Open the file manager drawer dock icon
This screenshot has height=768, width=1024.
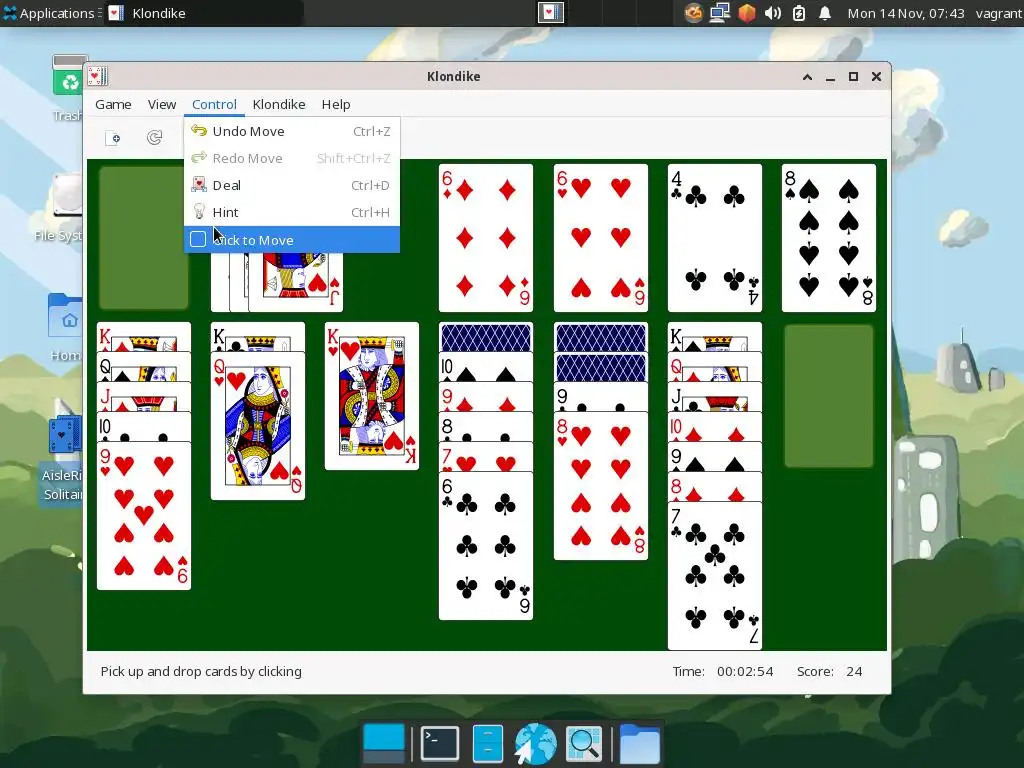tap(487, 743)
